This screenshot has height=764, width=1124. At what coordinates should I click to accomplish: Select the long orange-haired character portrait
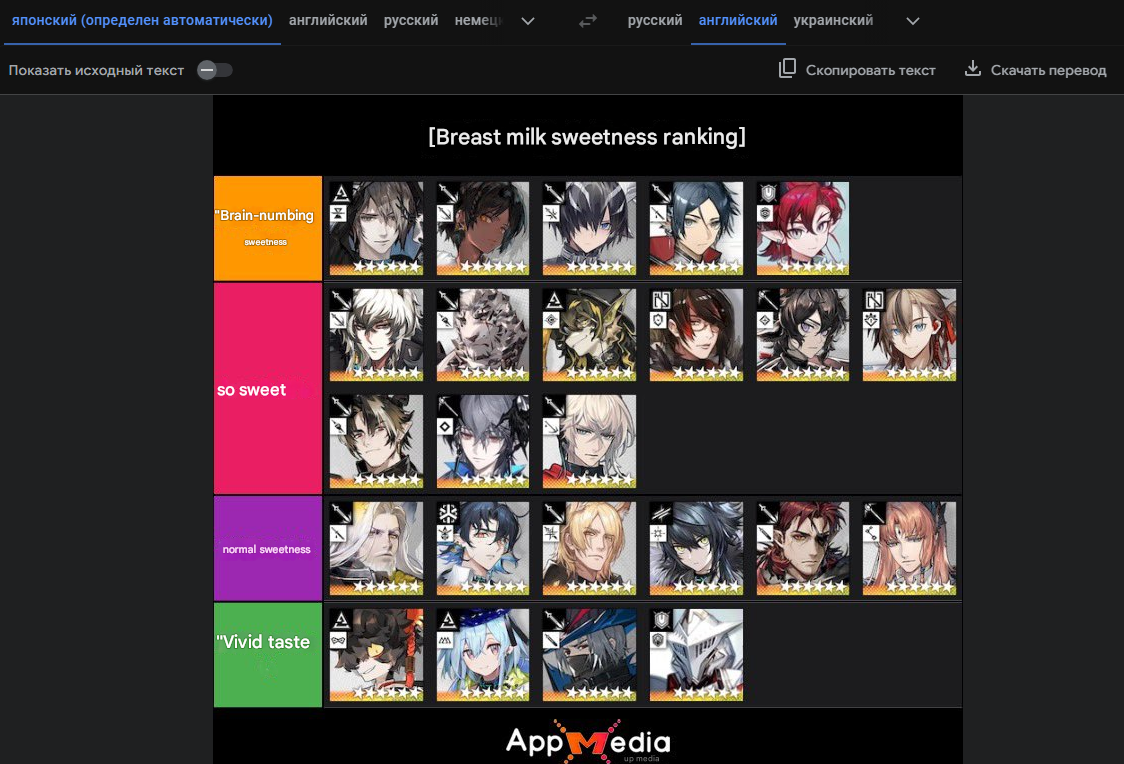pos(909,548)
